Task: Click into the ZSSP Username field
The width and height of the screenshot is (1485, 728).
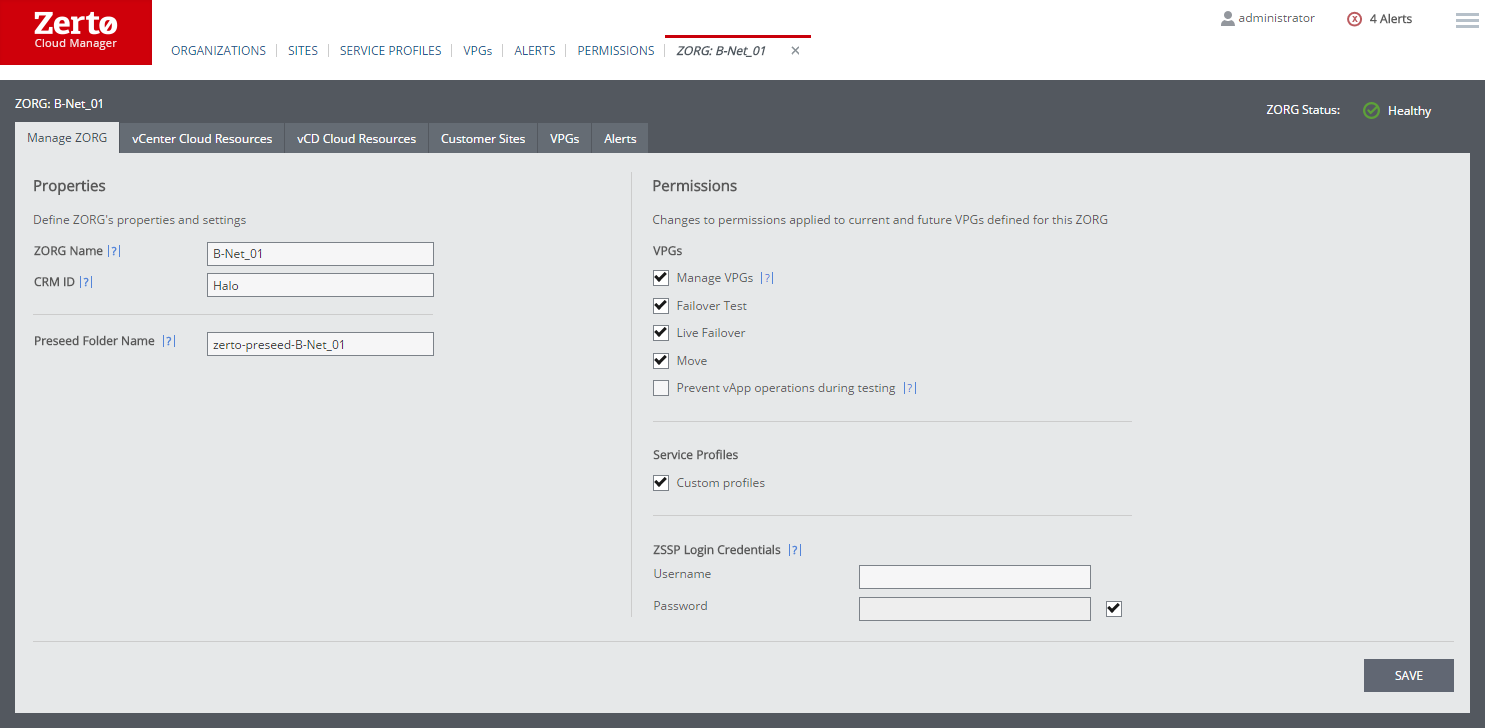Action: pyautogui.click(x=975, y=577)
